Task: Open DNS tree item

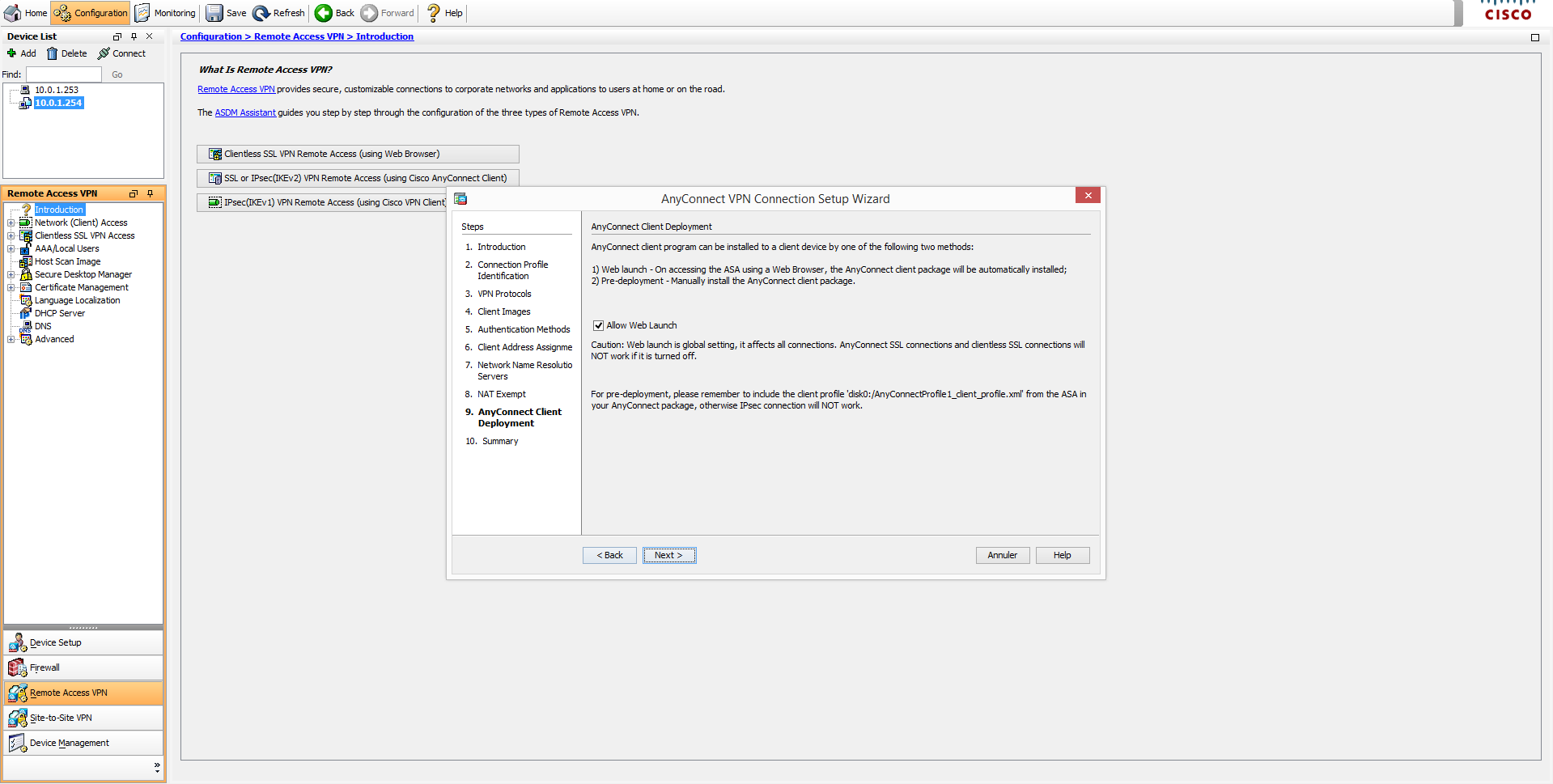Action: (x=43, y=326)
